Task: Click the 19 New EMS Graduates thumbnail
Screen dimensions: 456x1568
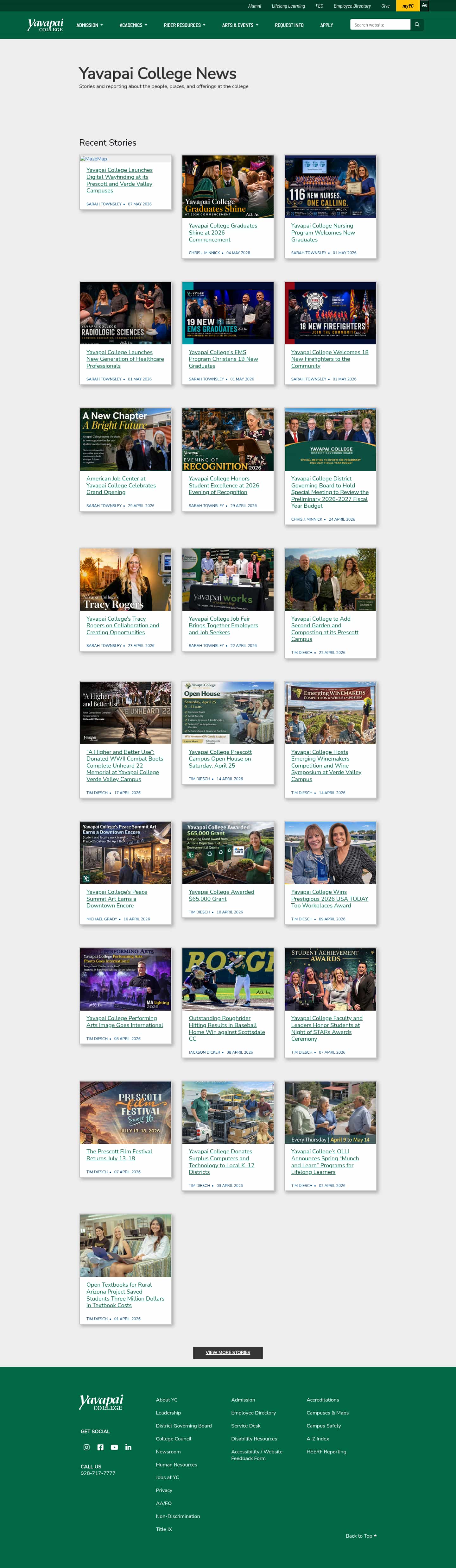Action: 228,313
